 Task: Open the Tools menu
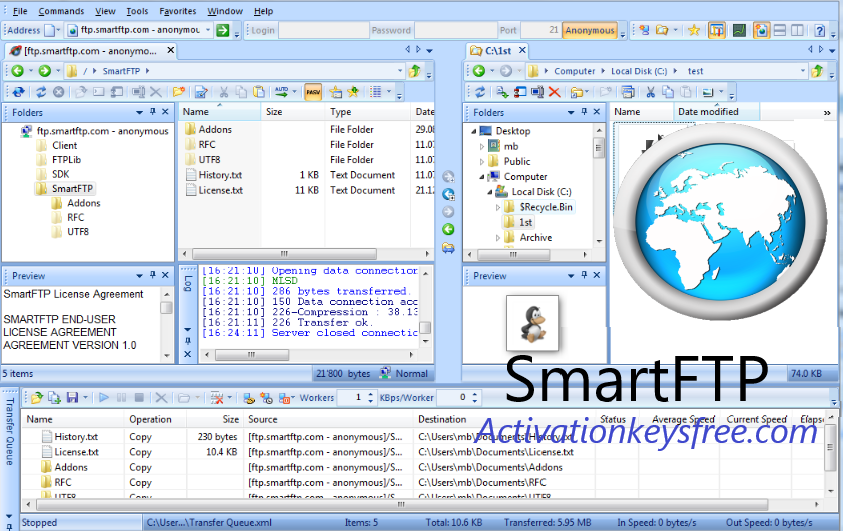tap(137, 11)
